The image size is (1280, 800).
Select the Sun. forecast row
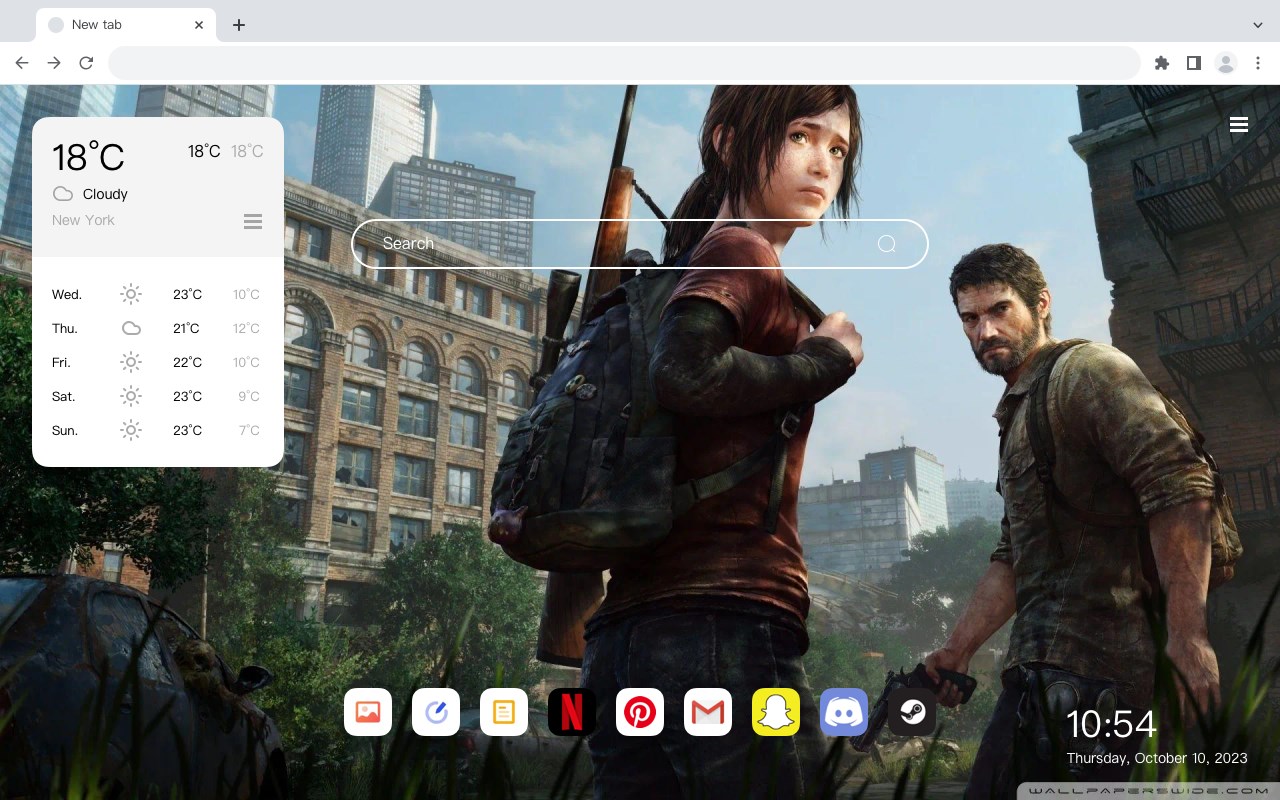coord(157,430)
